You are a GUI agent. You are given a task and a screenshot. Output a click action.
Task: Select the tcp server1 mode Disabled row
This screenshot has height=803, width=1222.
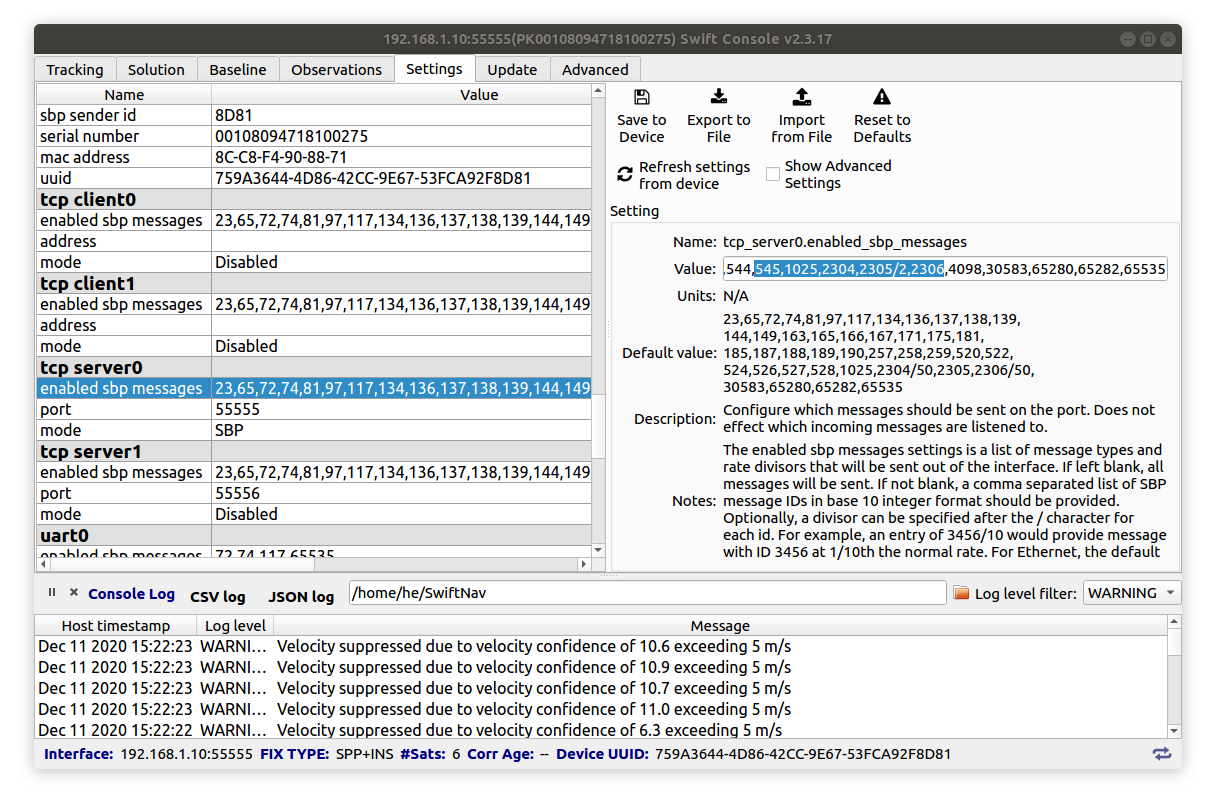pyautogui.click(x=314, y=514)
